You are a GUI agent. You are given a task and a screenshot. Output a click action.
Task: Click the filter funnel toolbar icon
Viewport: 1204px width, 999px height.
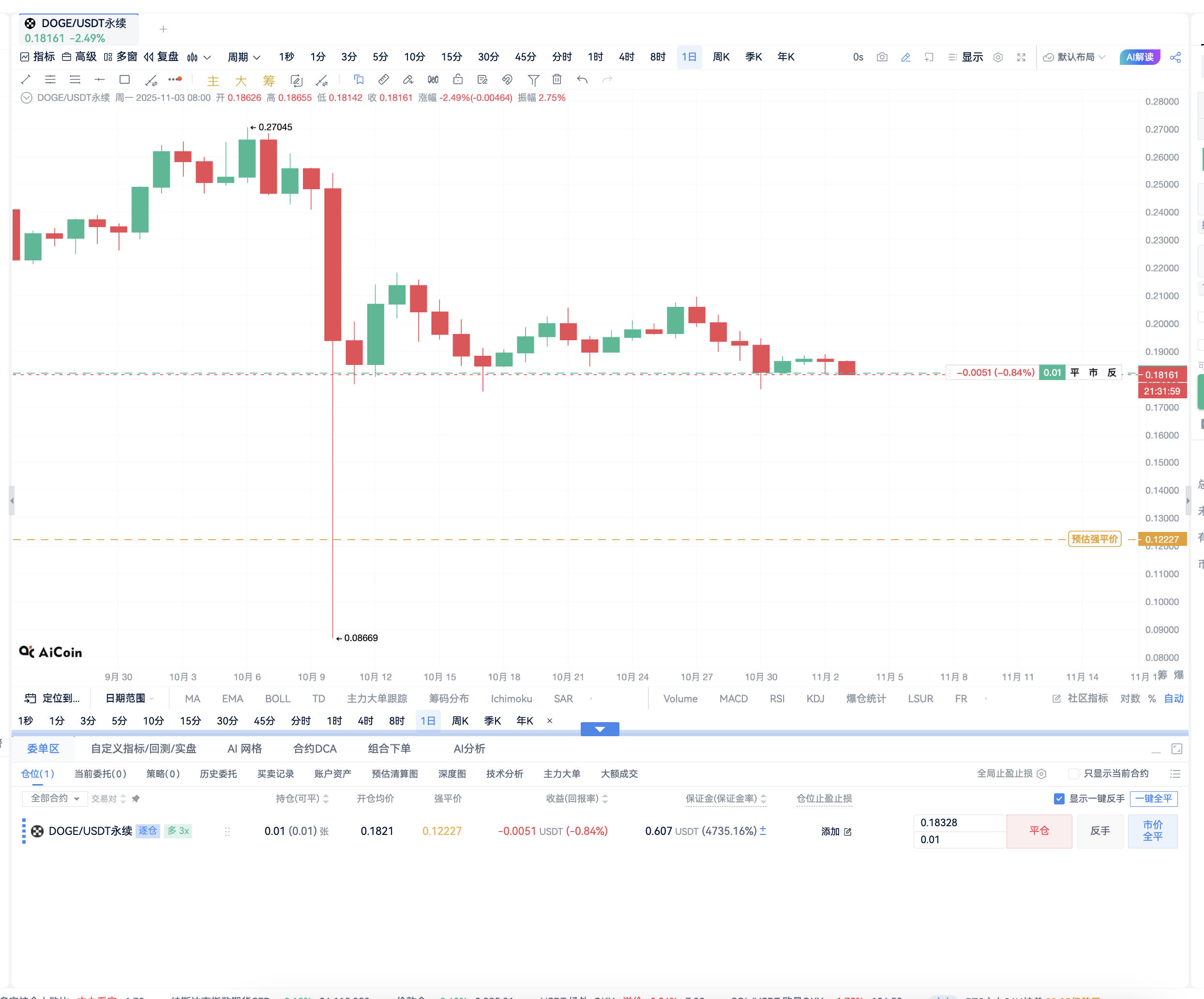pyautogui.click(x=533, y=80)
